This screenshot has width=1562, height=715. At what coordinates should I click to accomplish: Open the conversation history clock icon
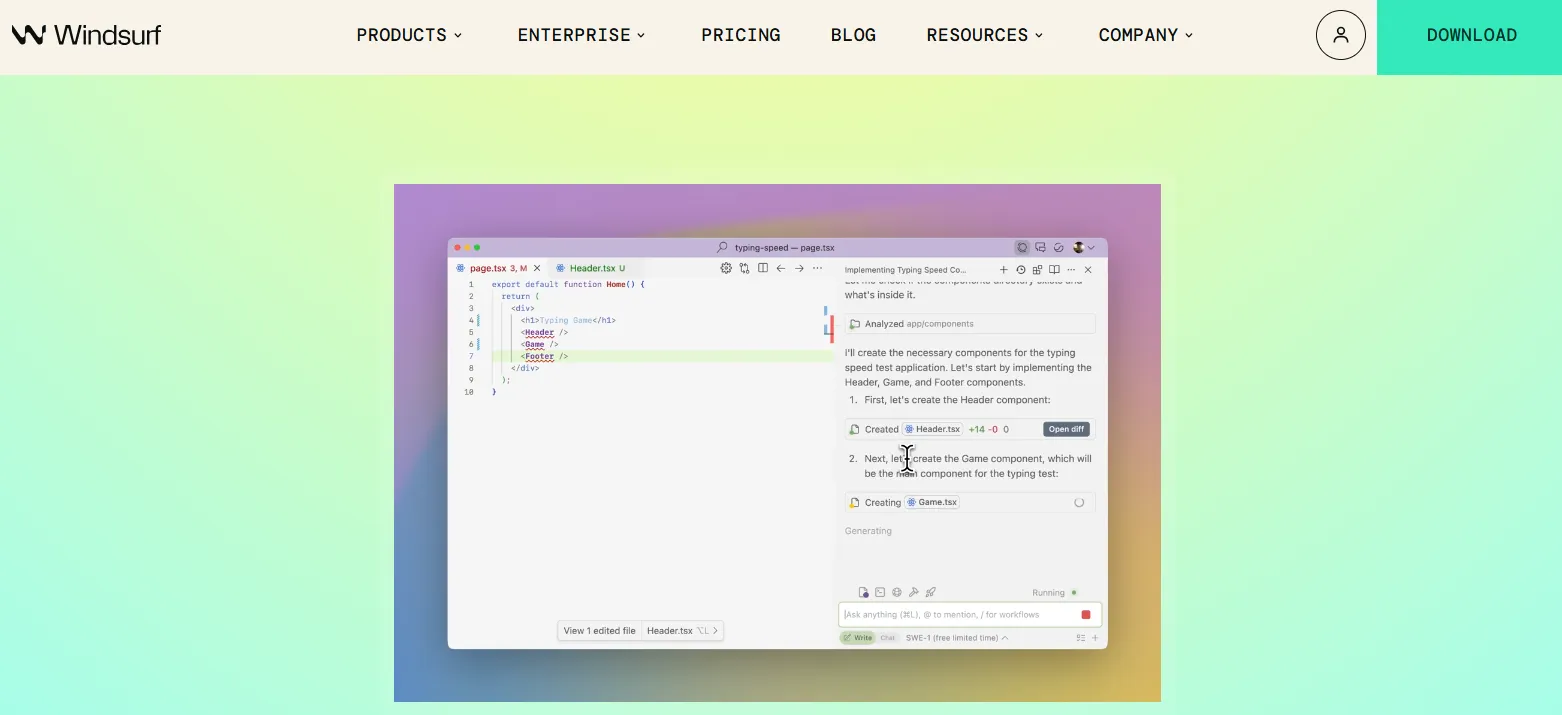[x=1021, y=270]
